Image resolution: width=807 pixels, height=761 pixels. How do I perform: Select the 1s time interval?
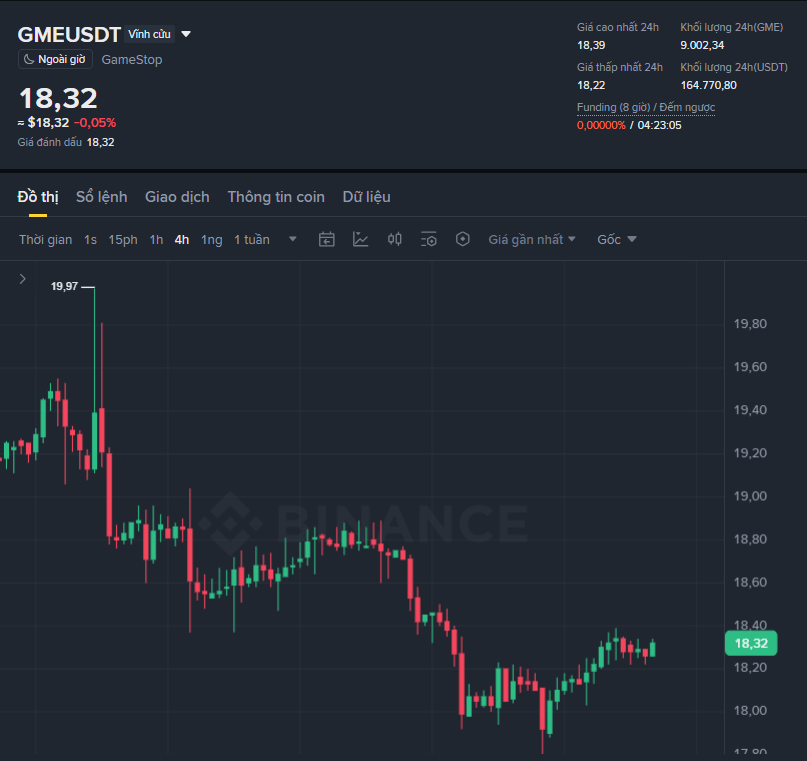[x=90, y=240]
